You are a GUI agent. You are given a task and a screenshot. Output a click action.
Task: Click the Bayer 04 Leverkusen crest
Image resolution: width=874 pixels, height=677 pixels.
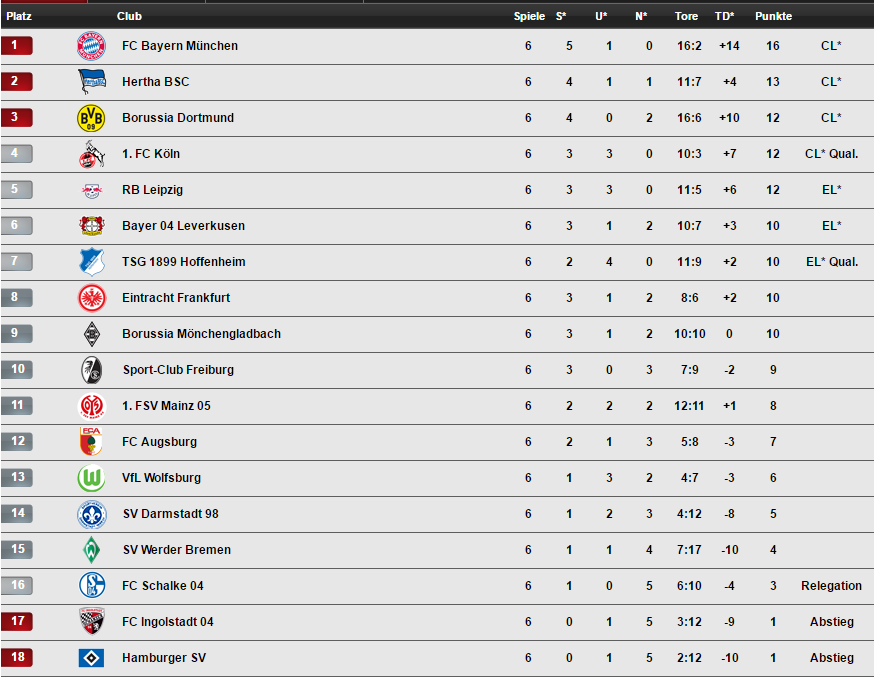click(91, 226)
